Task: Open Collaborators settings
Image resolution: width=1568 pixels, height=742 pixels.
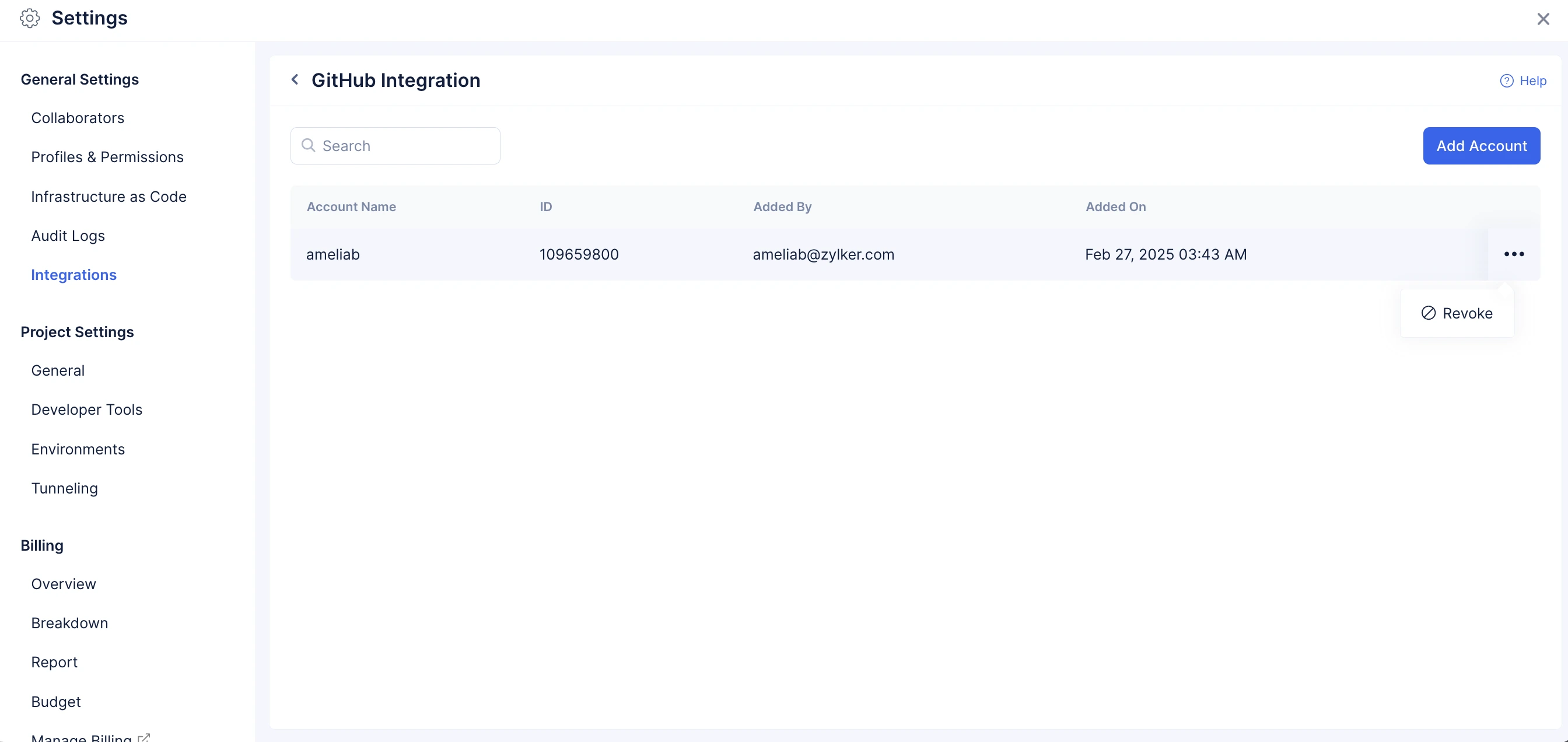Action: pyautogui.click(x=78, y=118)
